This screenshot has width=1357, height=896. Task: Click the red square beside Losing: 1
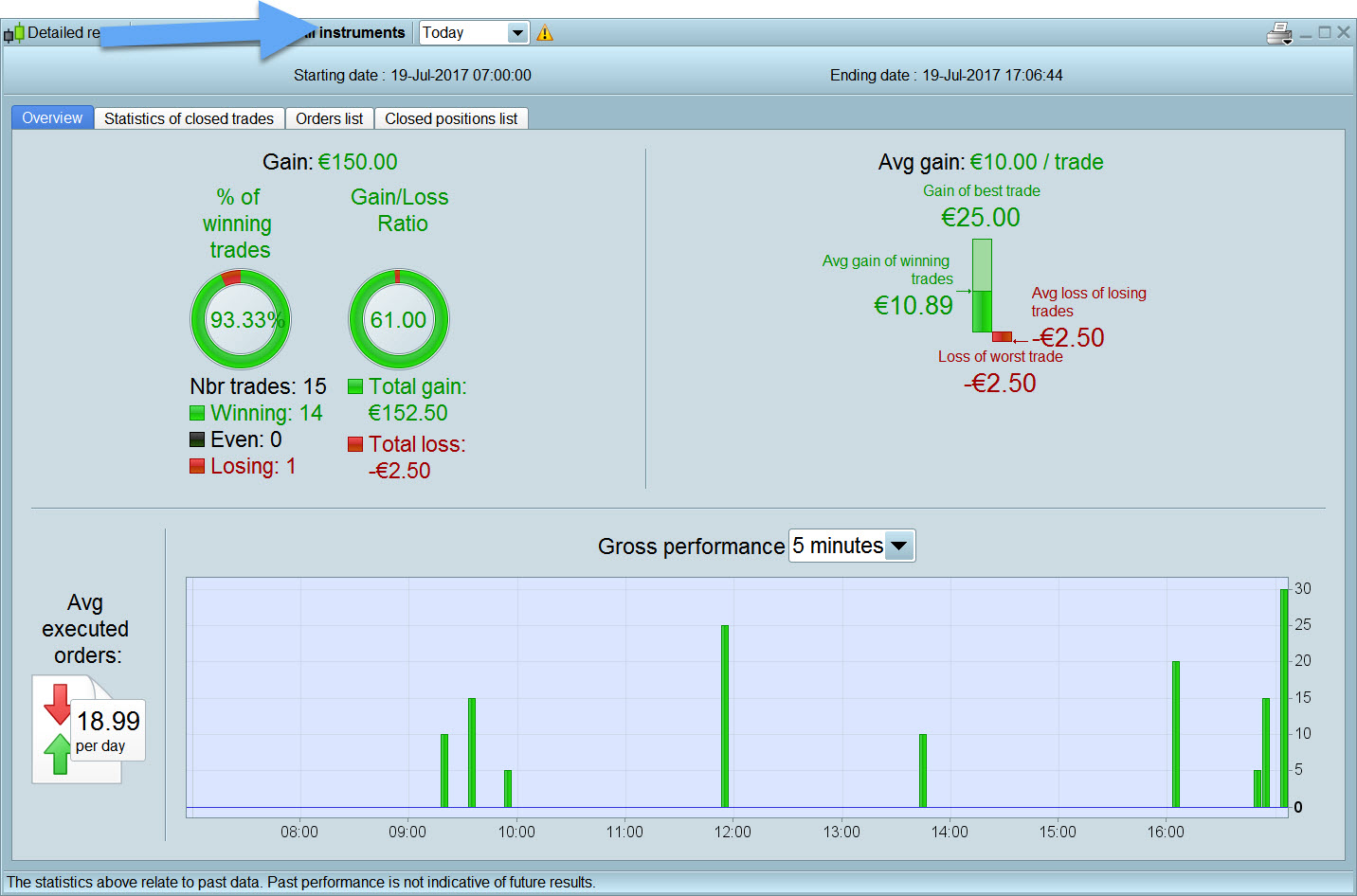pos(197,466)
